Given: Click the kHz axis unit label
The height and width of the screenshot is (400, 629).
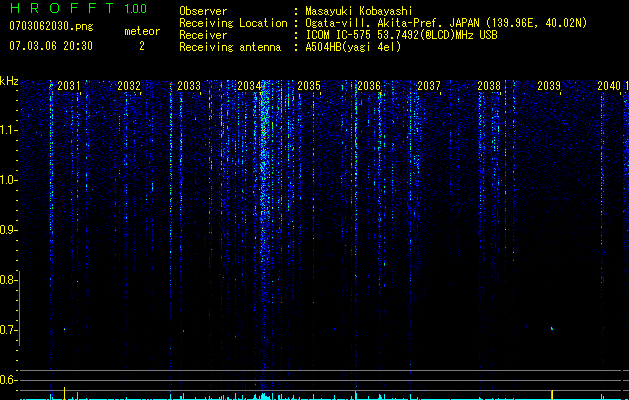Looking at the screenshot, I should [9, 81].
